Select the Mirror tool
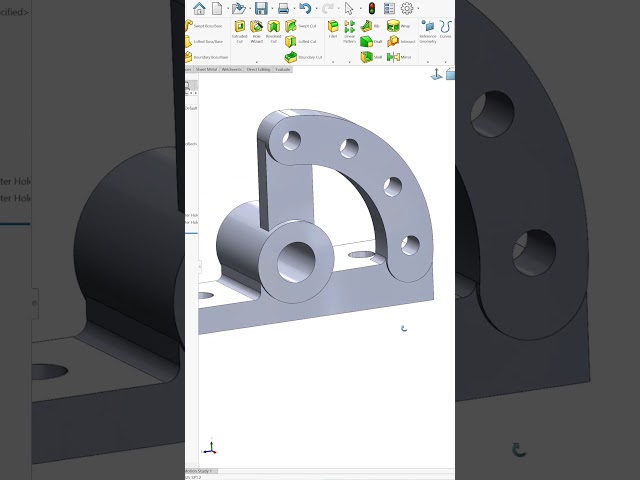This screenshot has width=640, height=480. click(x=399, y=57)
